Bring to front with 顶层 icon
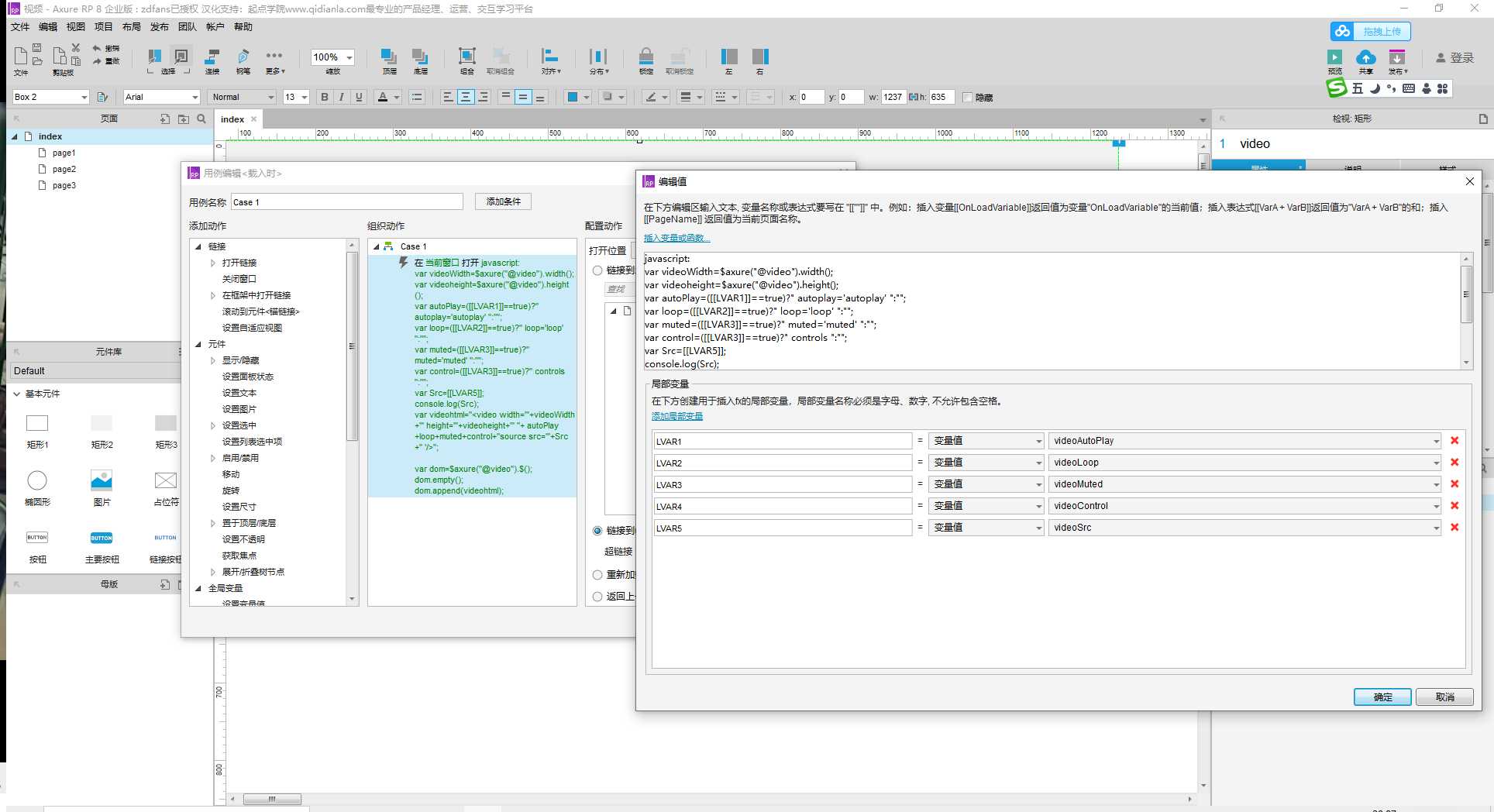Screen dimensions: 1494x812 pos(389,57)
